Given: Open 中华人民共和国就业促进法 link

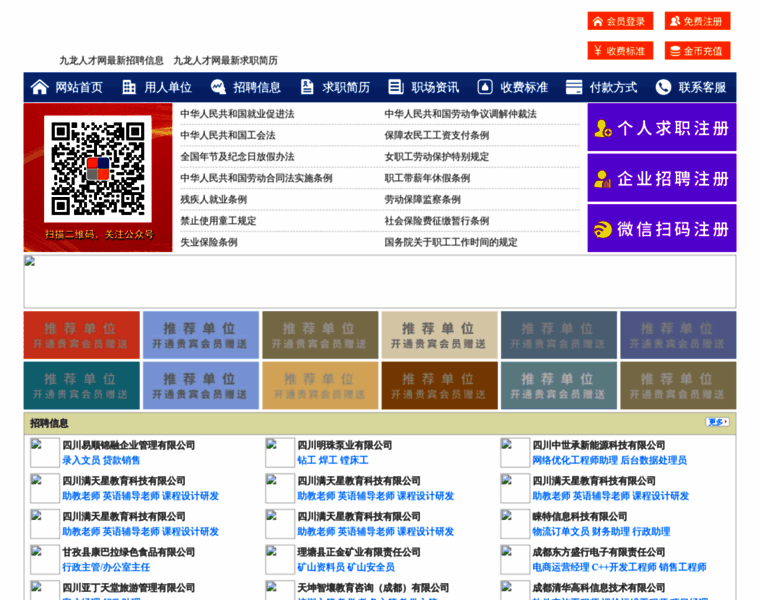Looking at the screenshot, I should click(x=237, y=114).
